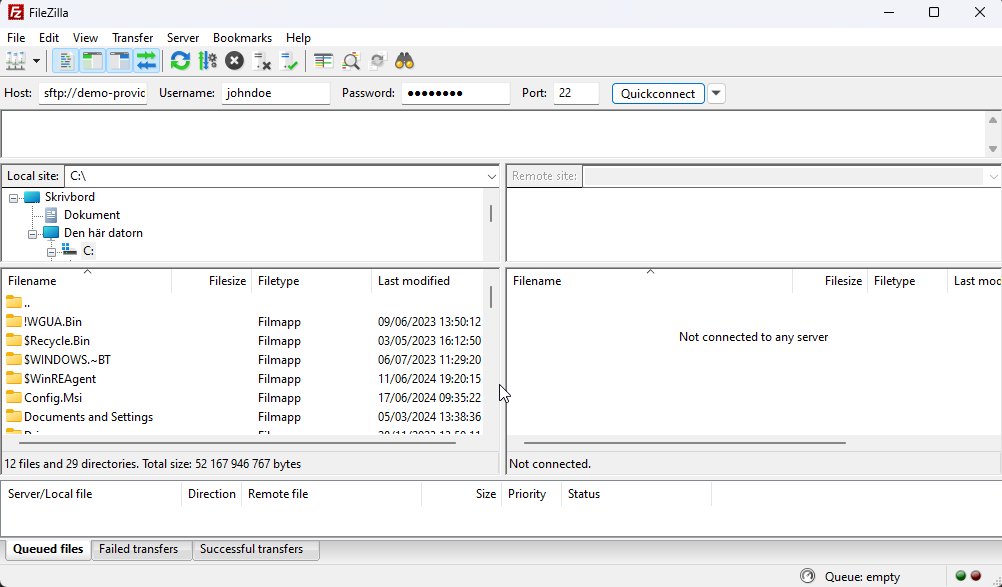Open the Transfer menu
The width and height of the screenshot is (1002, 587).
pos(132,38)
